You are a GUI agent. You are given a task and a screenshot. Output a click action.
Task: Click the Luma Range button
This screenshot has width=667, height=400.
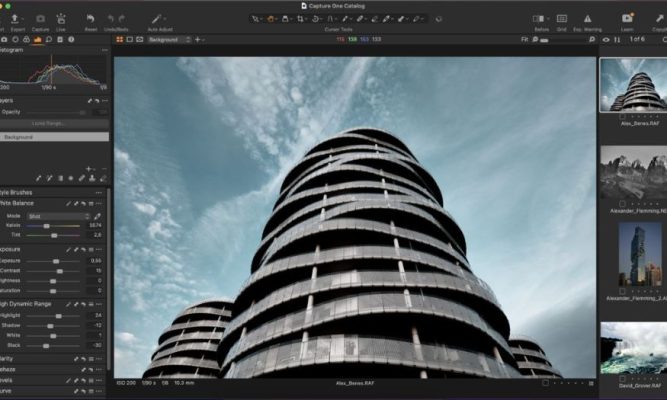48,122
